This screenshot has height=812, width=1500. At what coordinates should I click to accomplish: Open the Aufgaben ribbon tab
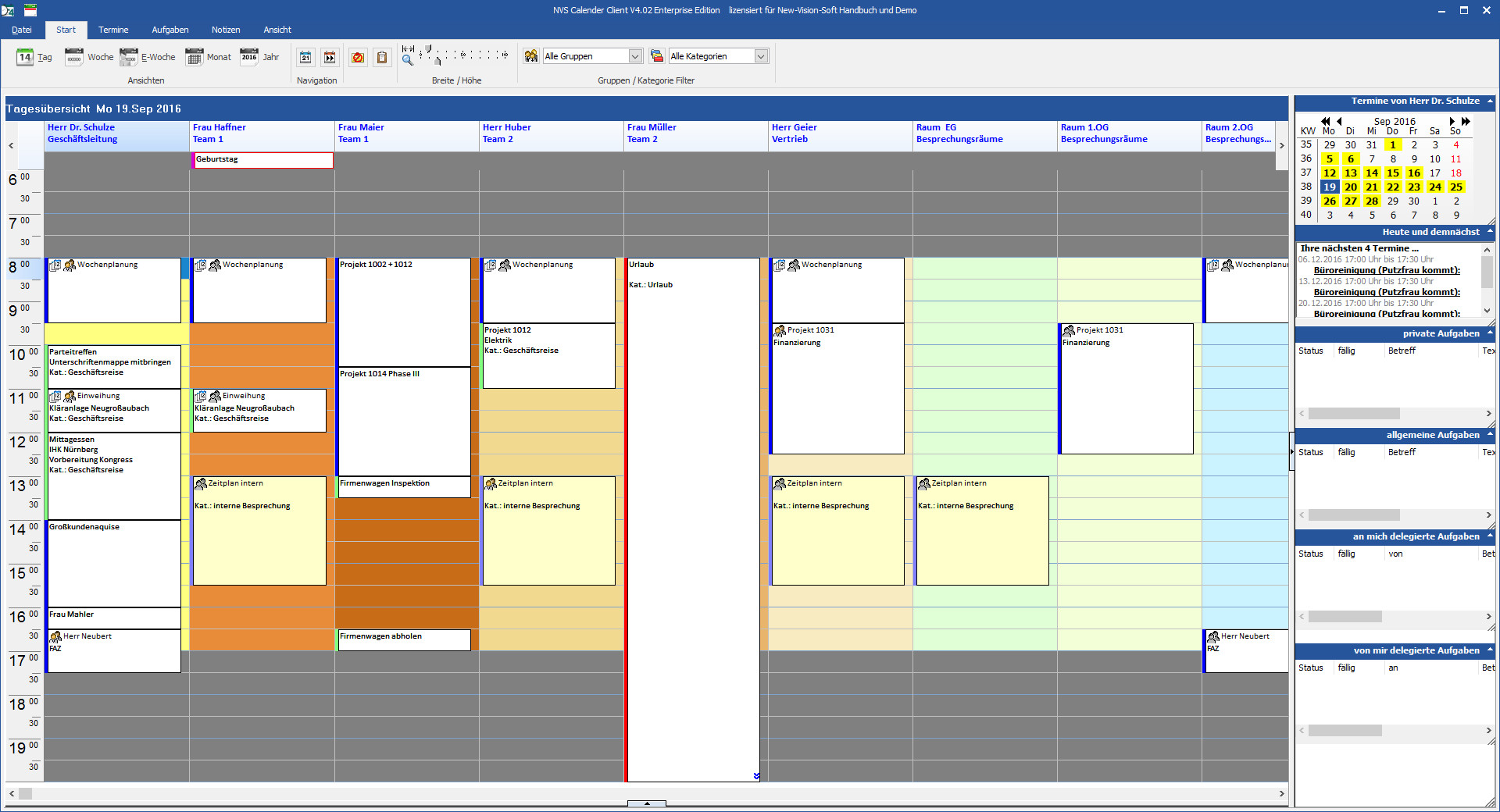pos(170,30)
